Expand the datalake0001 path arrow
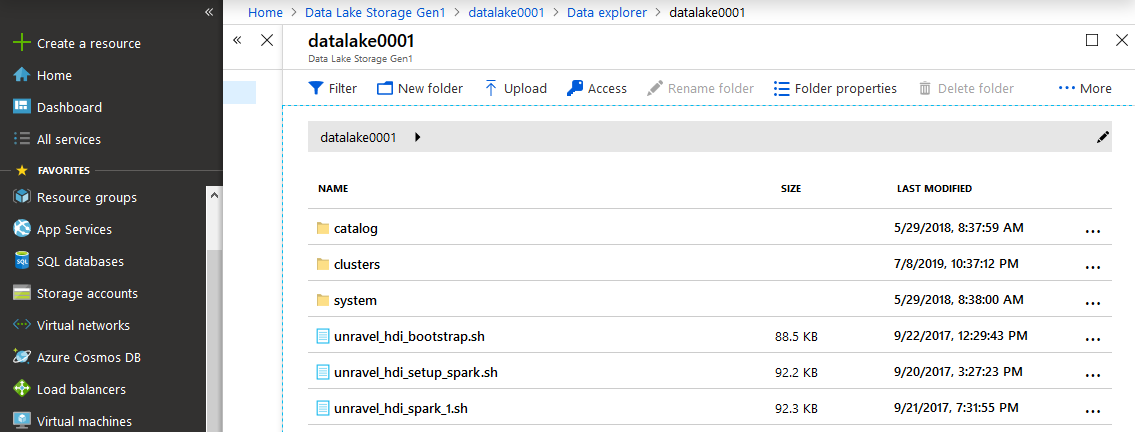The width and height of the screenshot is (1135, 432). (x=418, y=137)
